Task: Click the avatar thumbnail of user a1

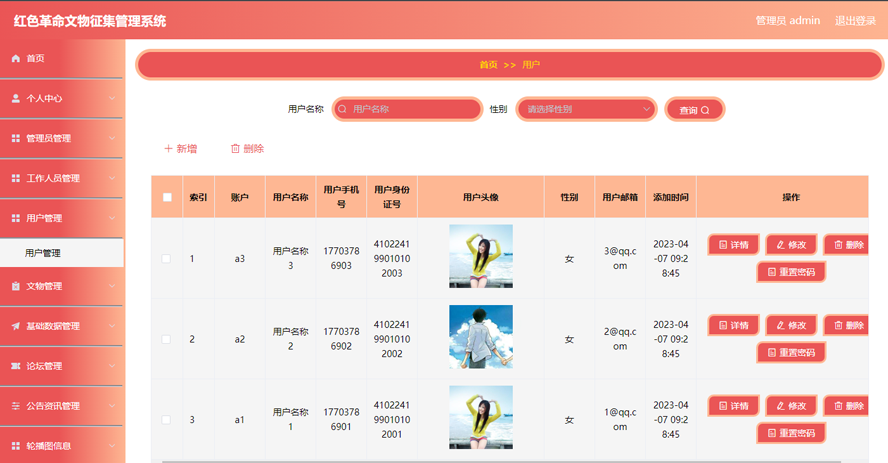Action: pos(481,418)
